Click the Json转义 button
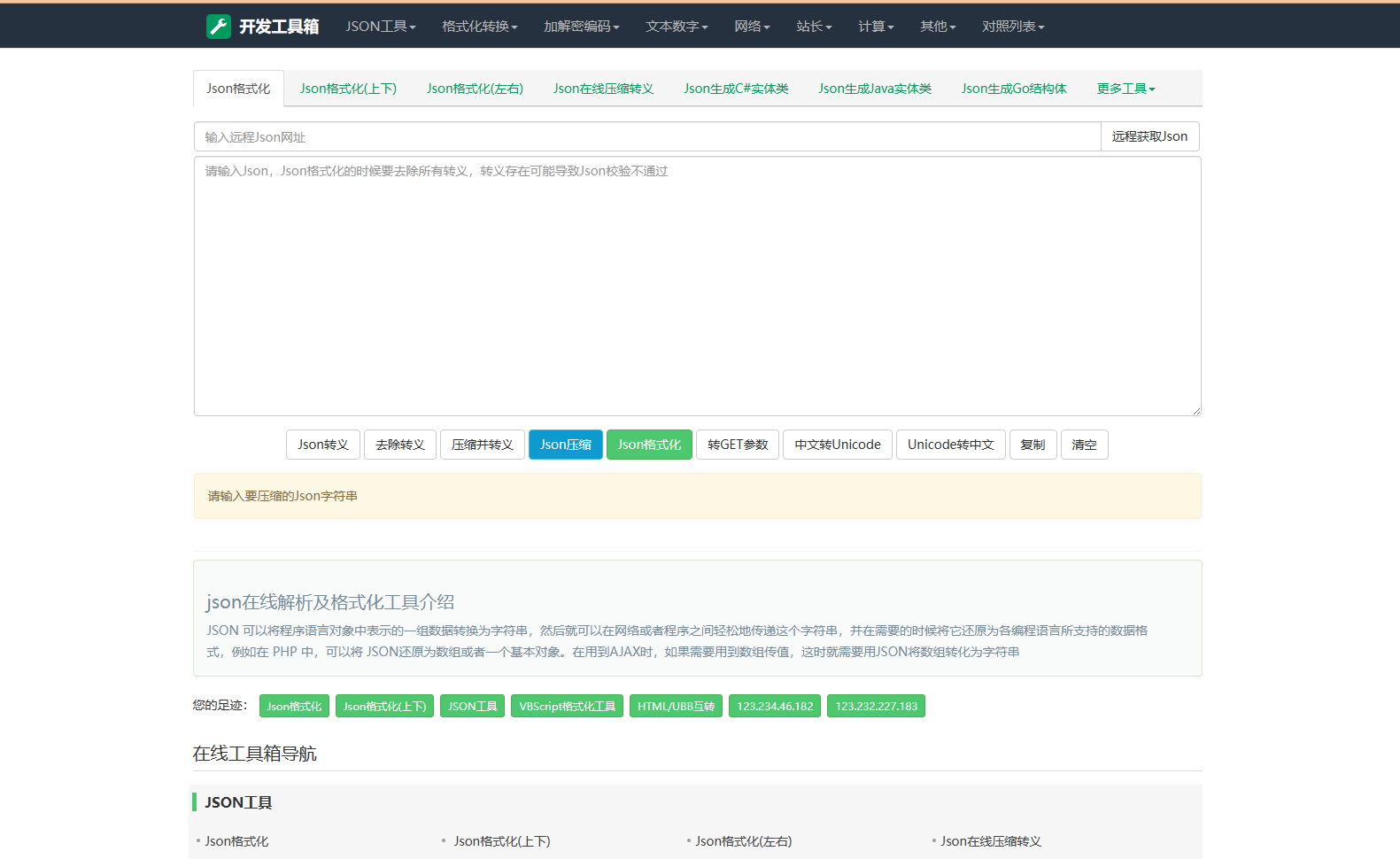The image size is (1400, 859). 323,445
